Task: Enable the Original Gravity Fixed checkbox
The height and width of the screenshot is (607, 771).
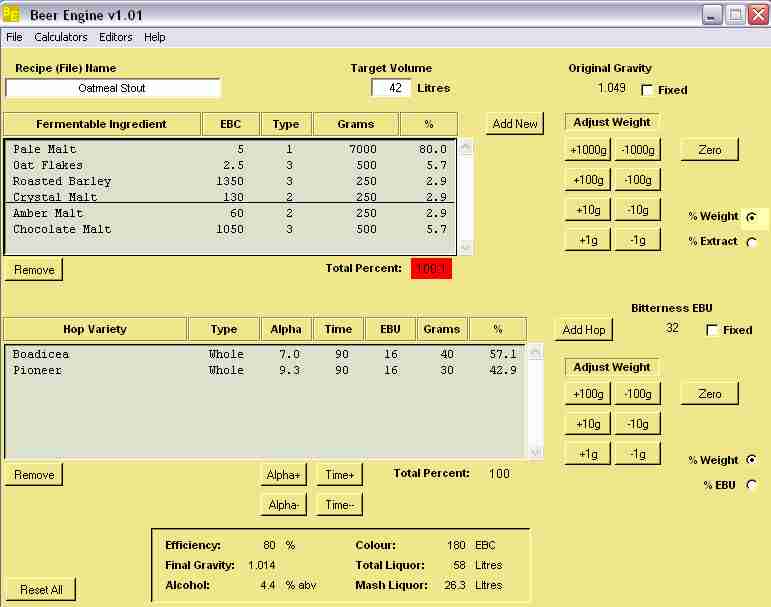Action: pyautogui.click(x=647, y=90)
